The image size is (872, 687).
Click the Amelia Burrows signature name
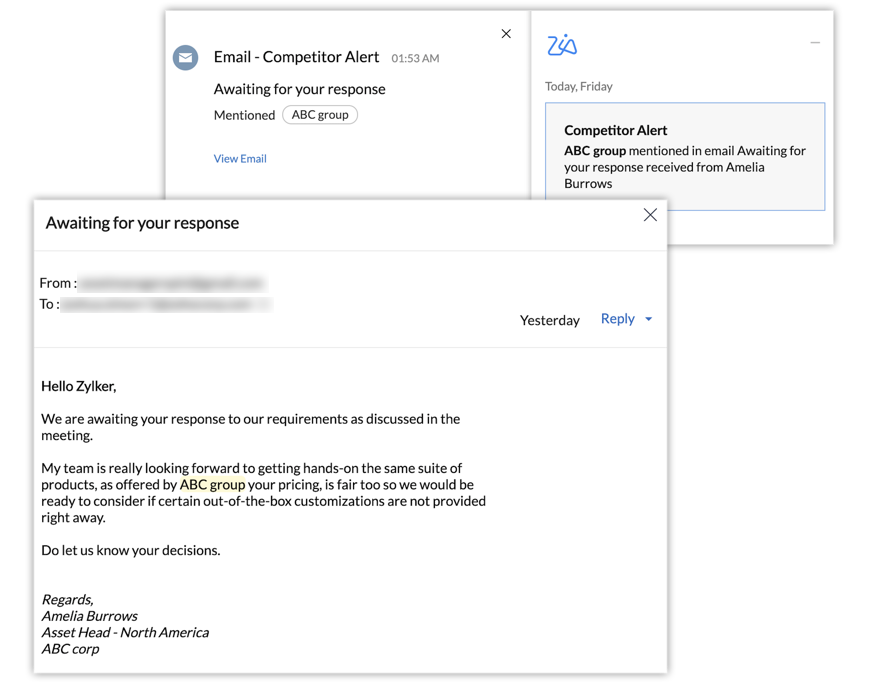coord(90,616)
